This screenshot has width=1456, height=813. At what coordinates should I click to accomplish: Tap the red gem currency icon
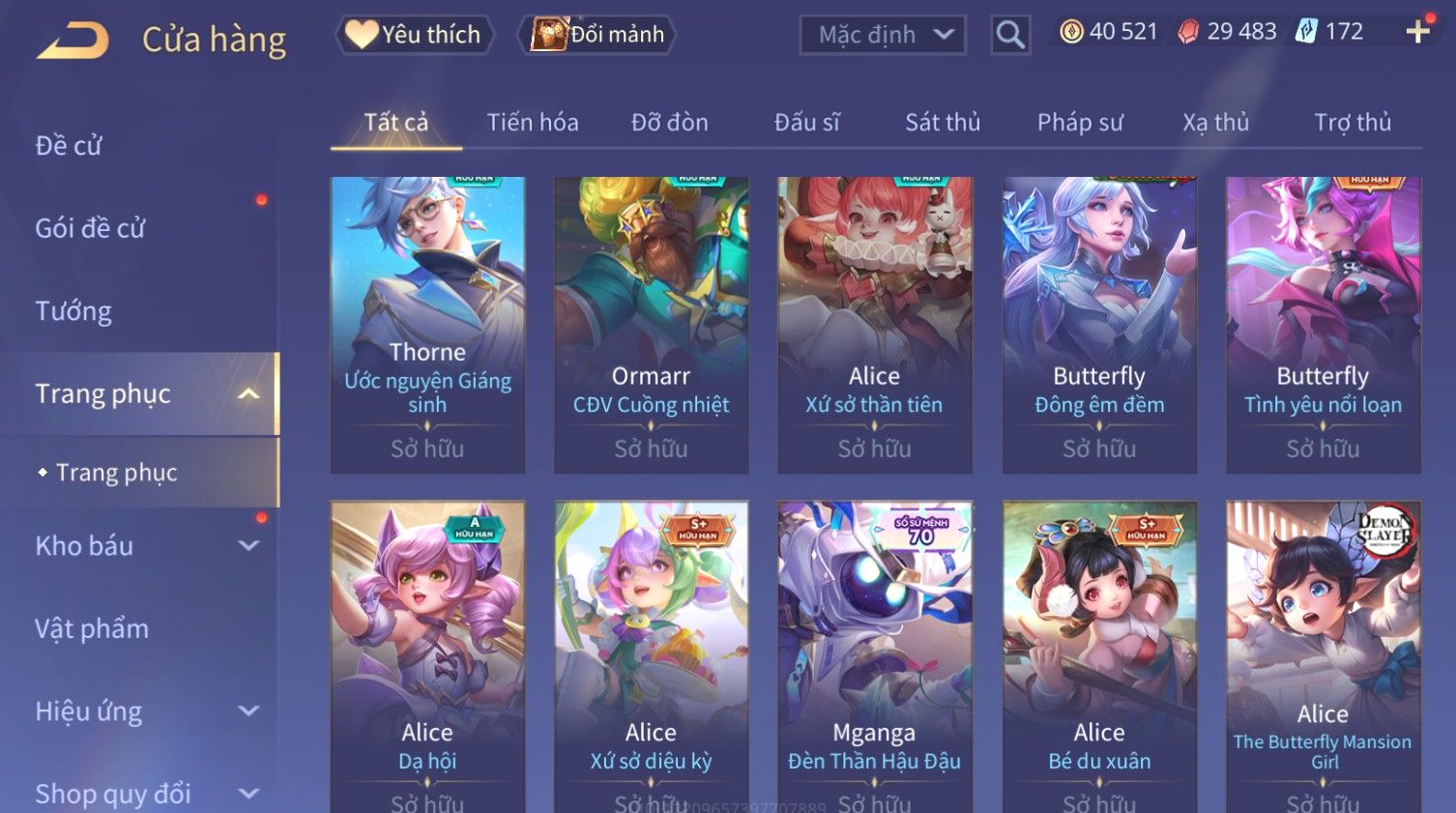pos(1188,32)
